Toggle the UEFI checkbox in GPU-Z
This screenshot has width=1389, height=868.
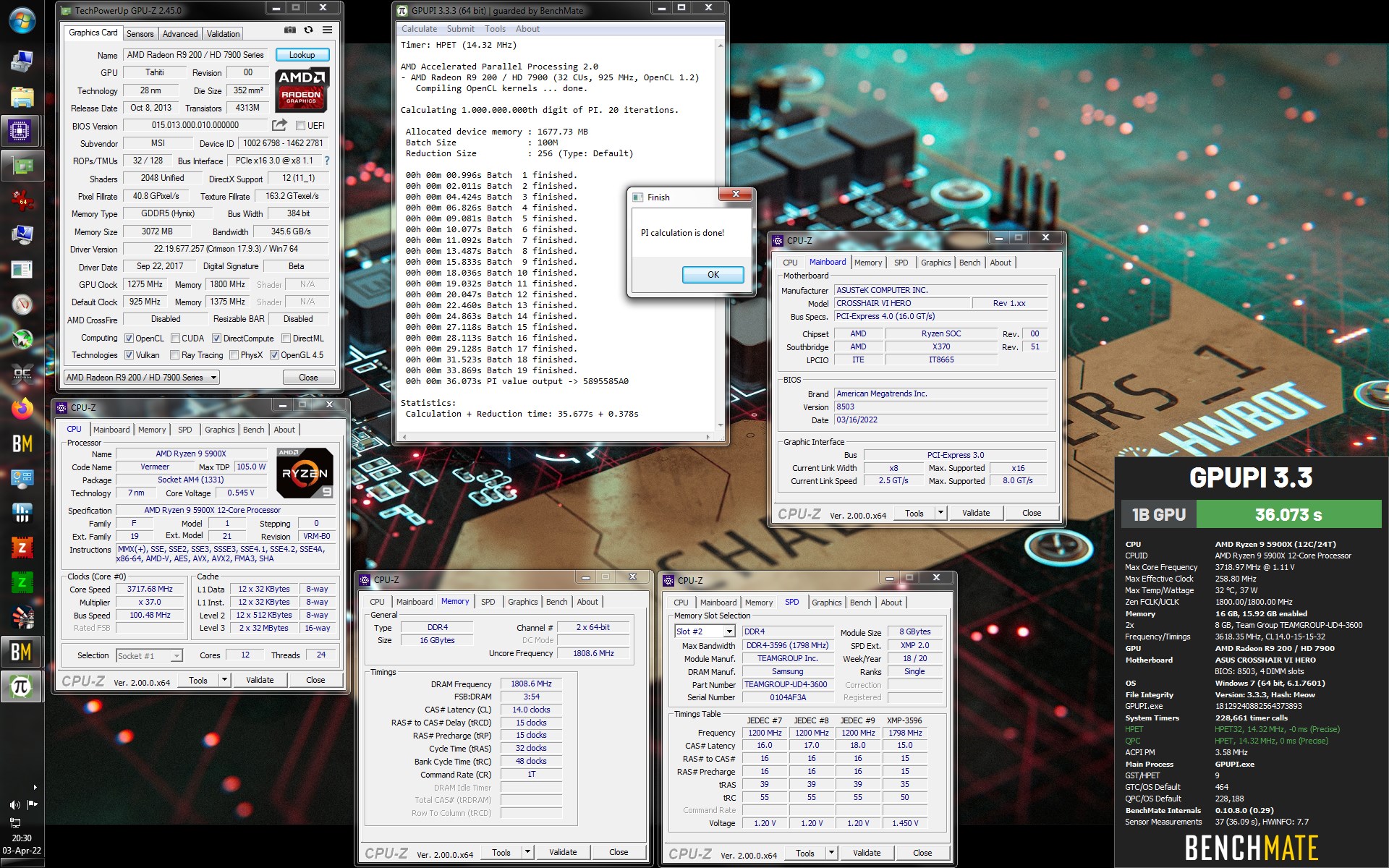pyautogui.click(x=300, y=126)
